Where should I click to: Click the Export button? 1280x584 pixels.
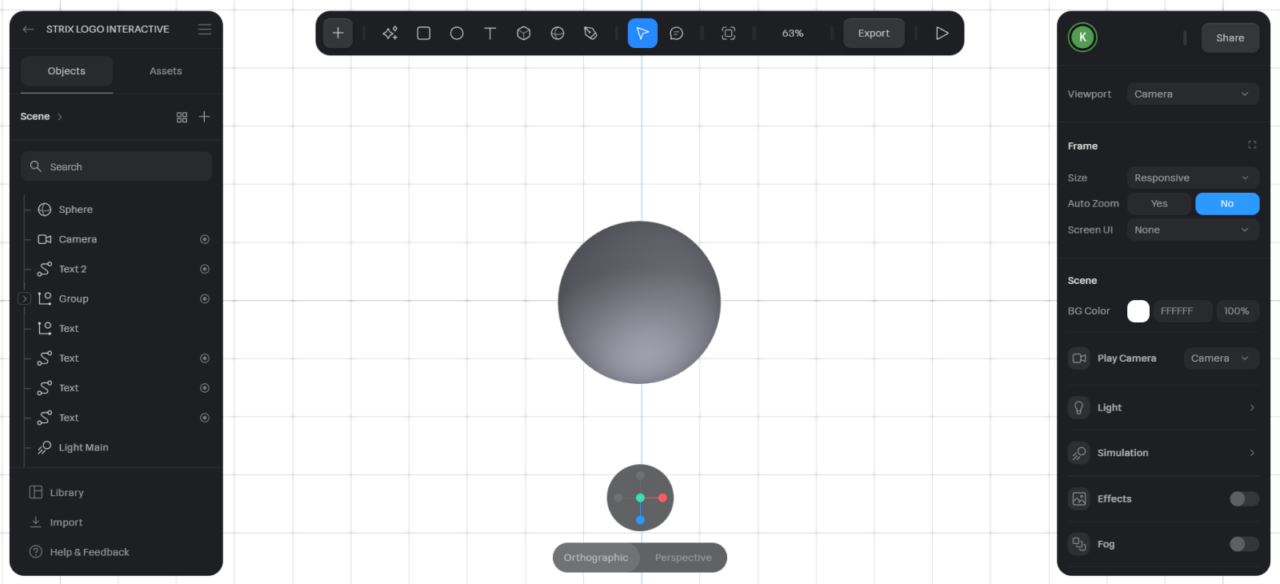pyautogui.click(x=874, y=33)
